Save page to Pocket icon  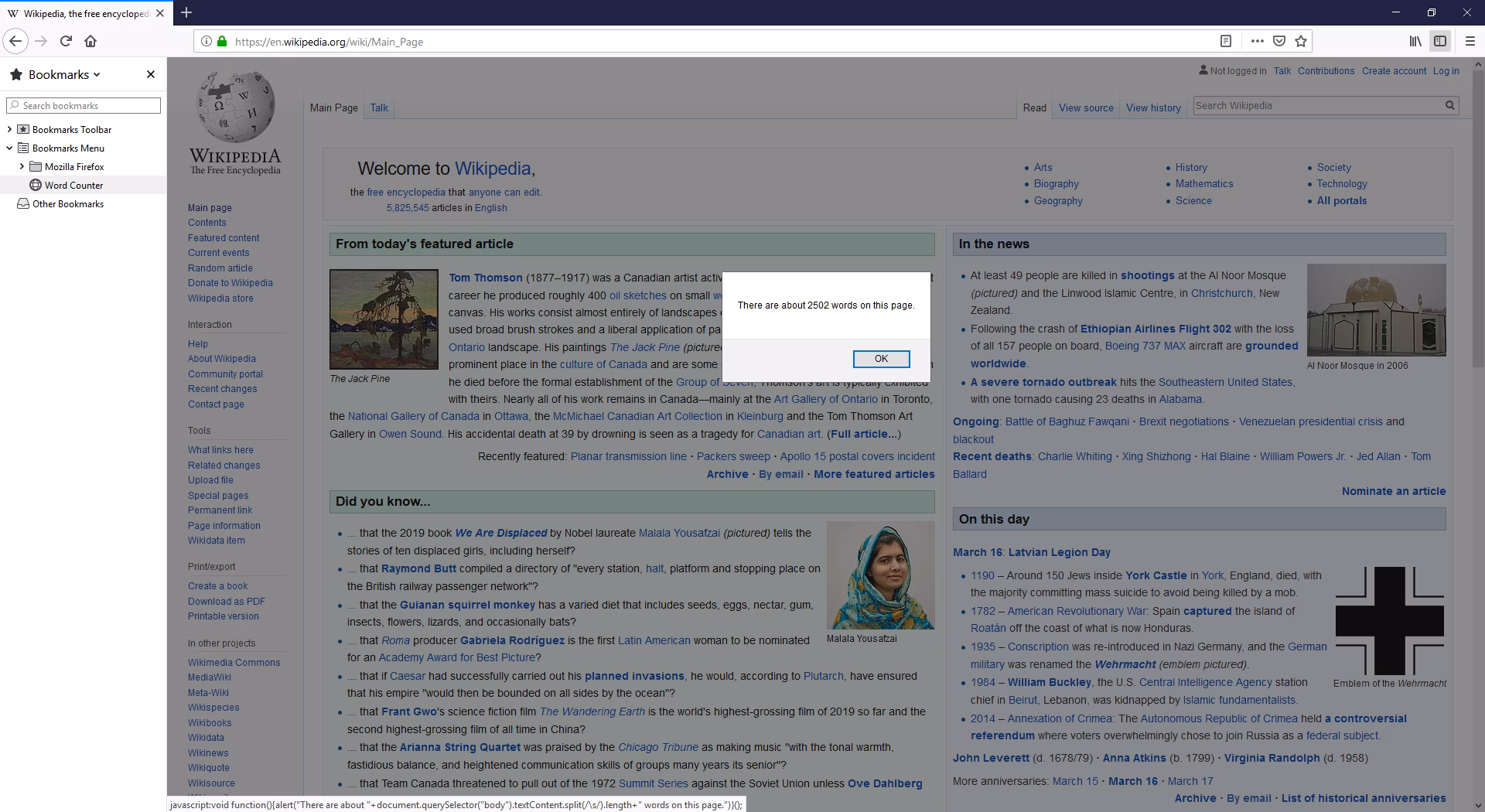[1279, 42]
